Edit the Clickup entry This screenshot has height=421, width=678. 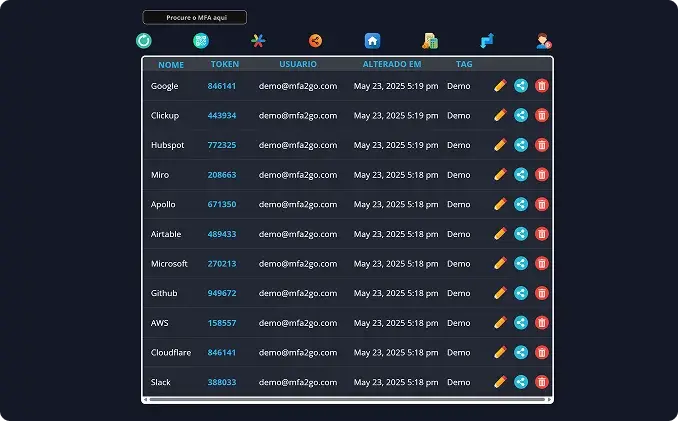pos(500,115)
